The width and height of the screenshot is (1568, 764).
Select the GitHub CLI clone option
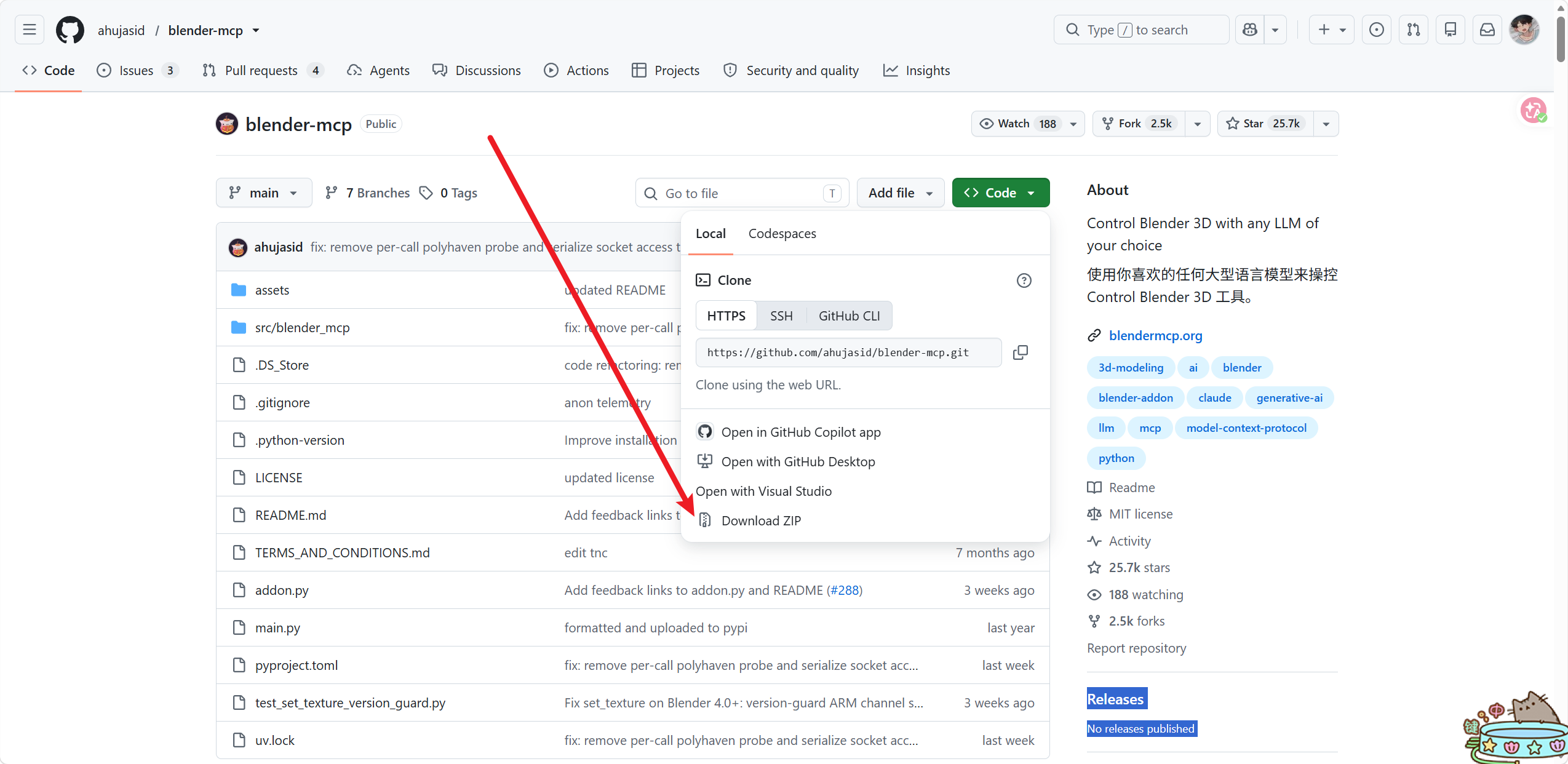[x=849, y=316]
